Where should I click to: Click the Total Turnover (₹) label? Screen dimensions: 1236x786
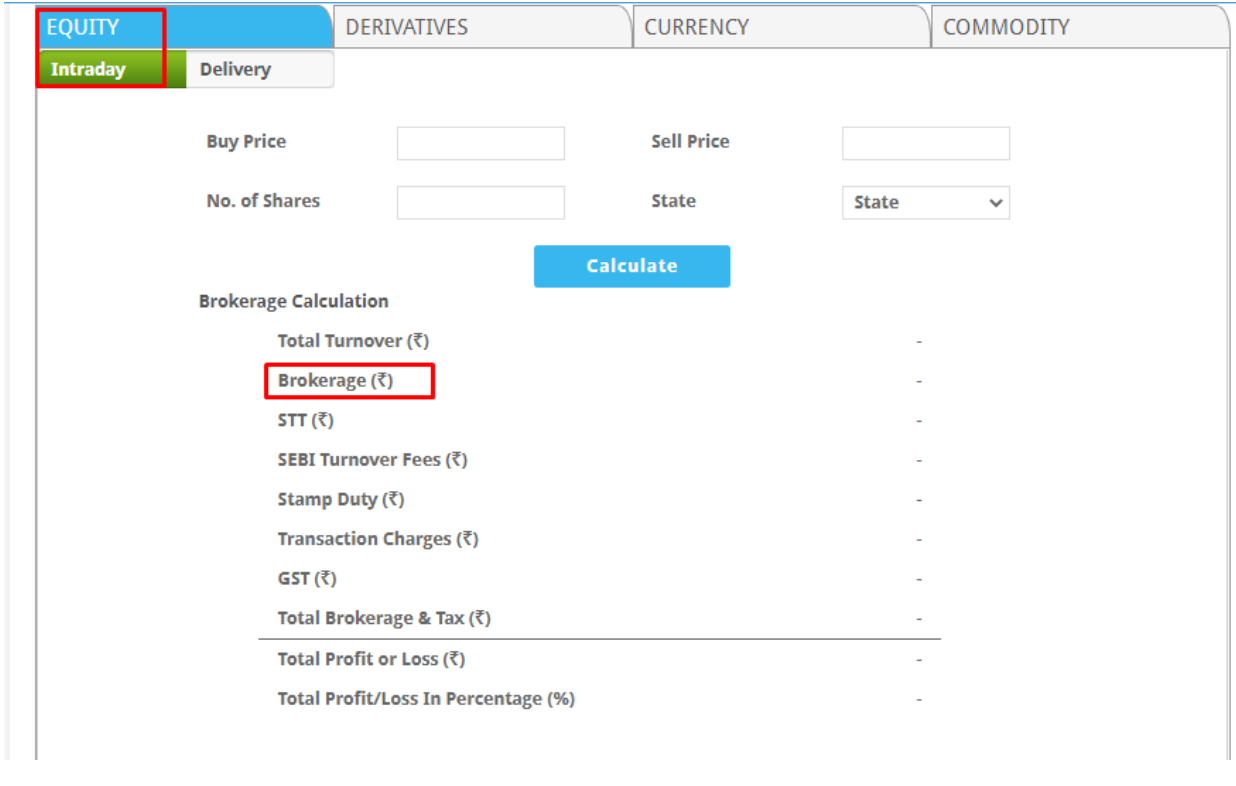[x=353, y=341]
